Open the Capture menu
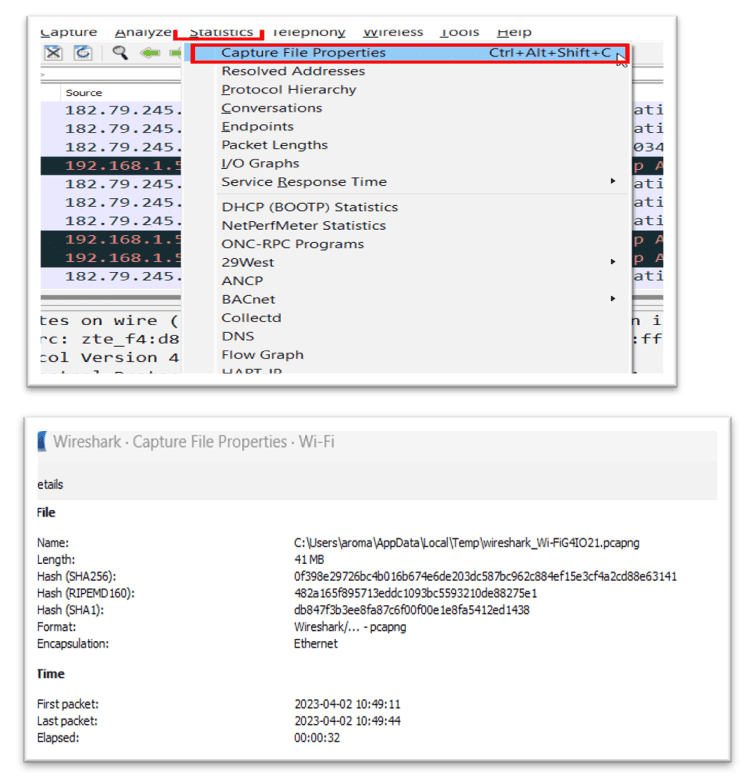 coord(68,32)
